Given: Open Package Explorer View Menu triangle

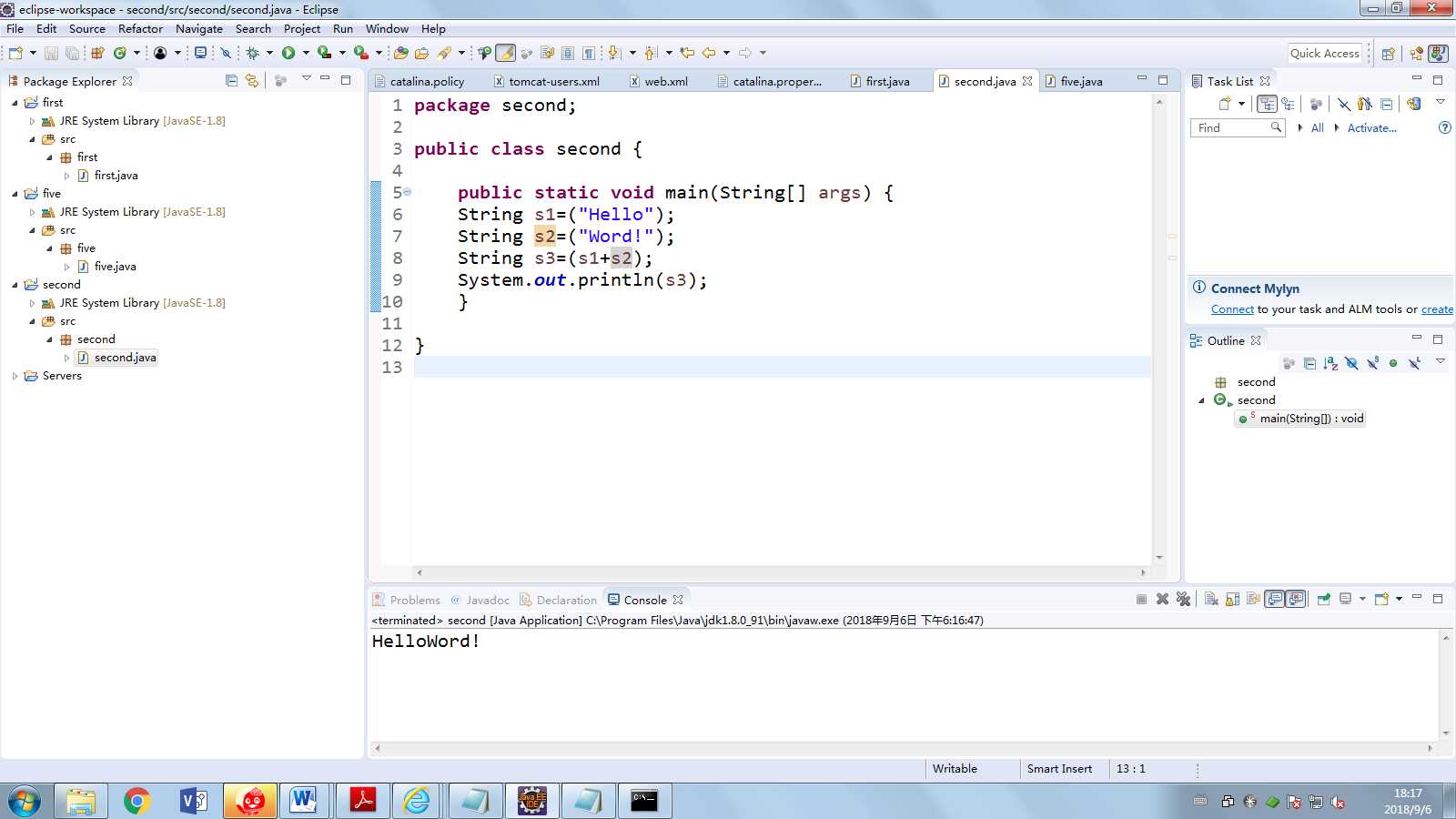Looking at the screenshot, I should [306, 78].
